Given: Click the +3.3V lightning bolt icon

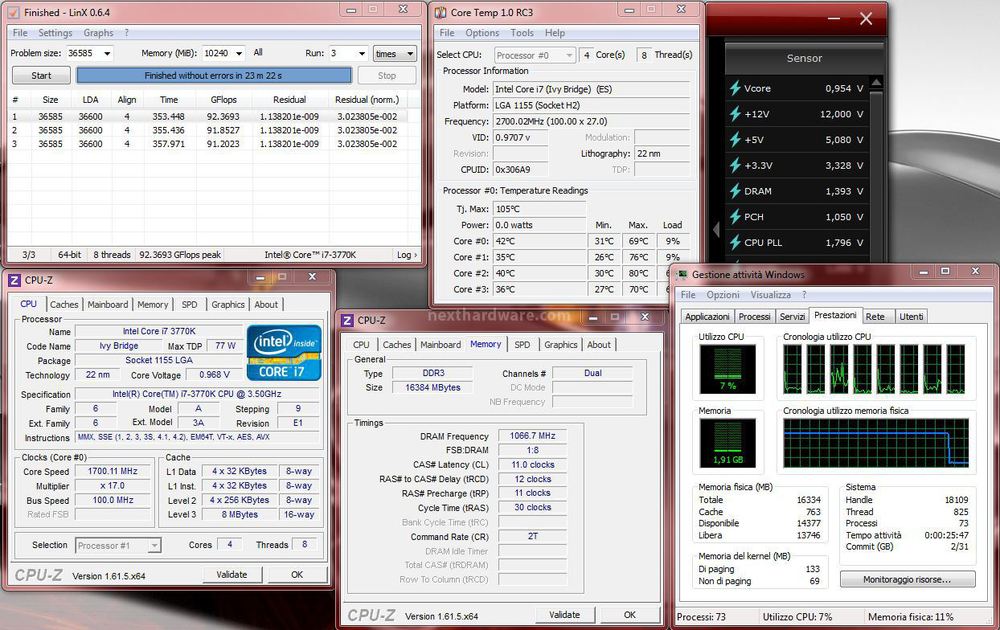Looking at the screenshot, I should tap(735, 165).
